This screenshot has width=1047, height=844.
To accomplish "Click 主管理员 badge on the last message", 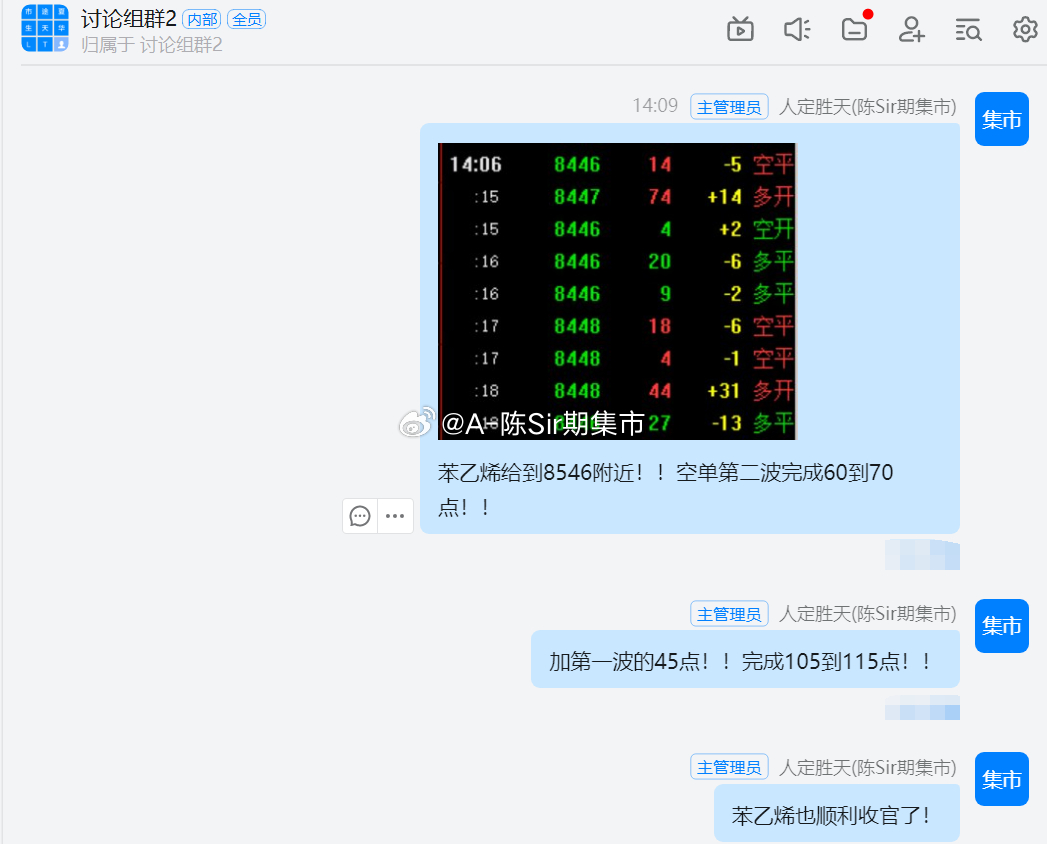I will [x=729, y=766].
